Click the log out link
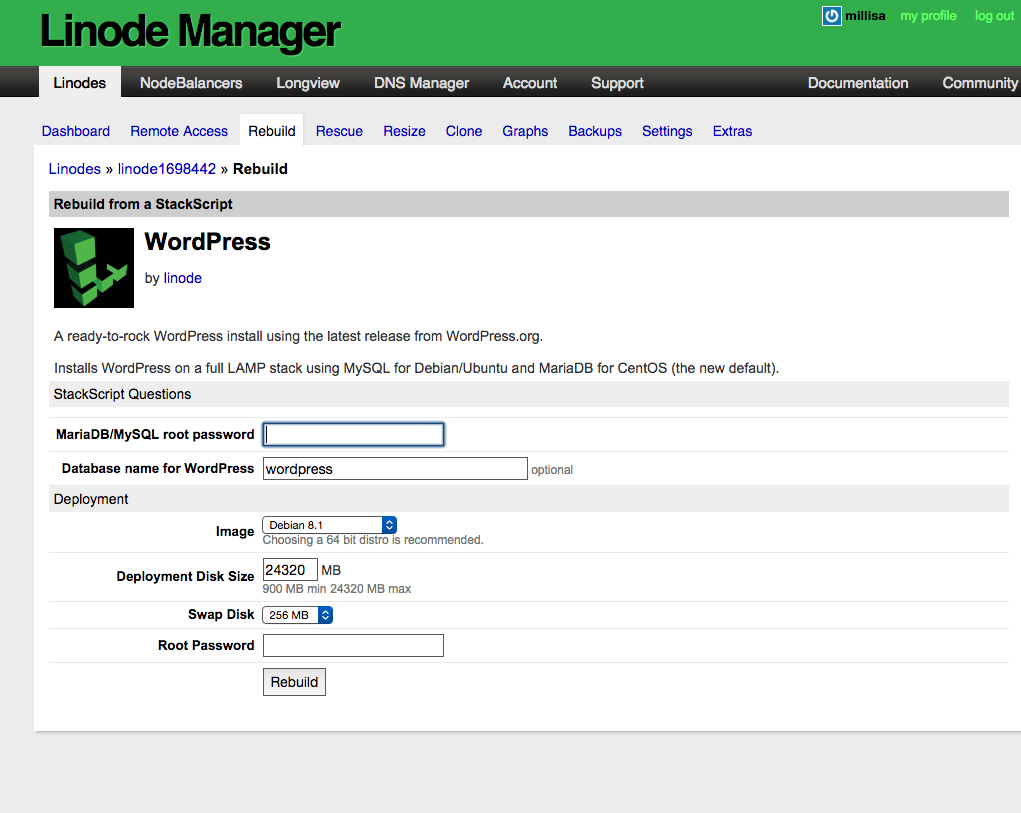This screenshot has height=813, width=1021. pyautogui.click(x=994, y=16)
